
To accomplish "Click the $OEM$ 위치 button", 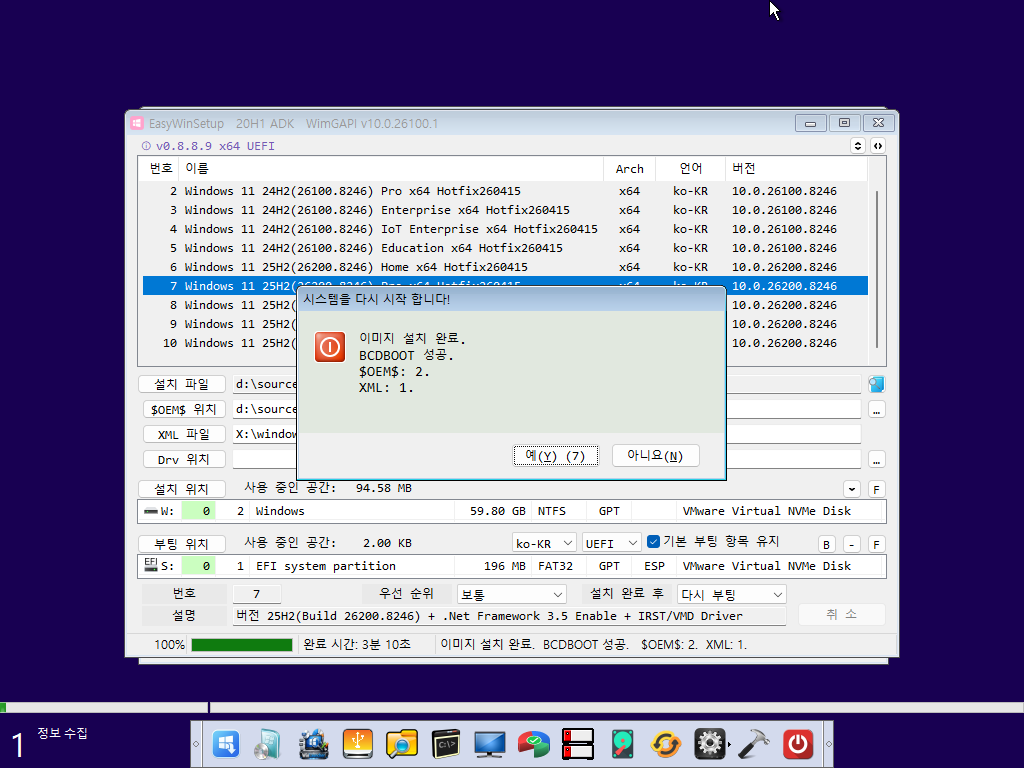I will (x=184, y=409).
